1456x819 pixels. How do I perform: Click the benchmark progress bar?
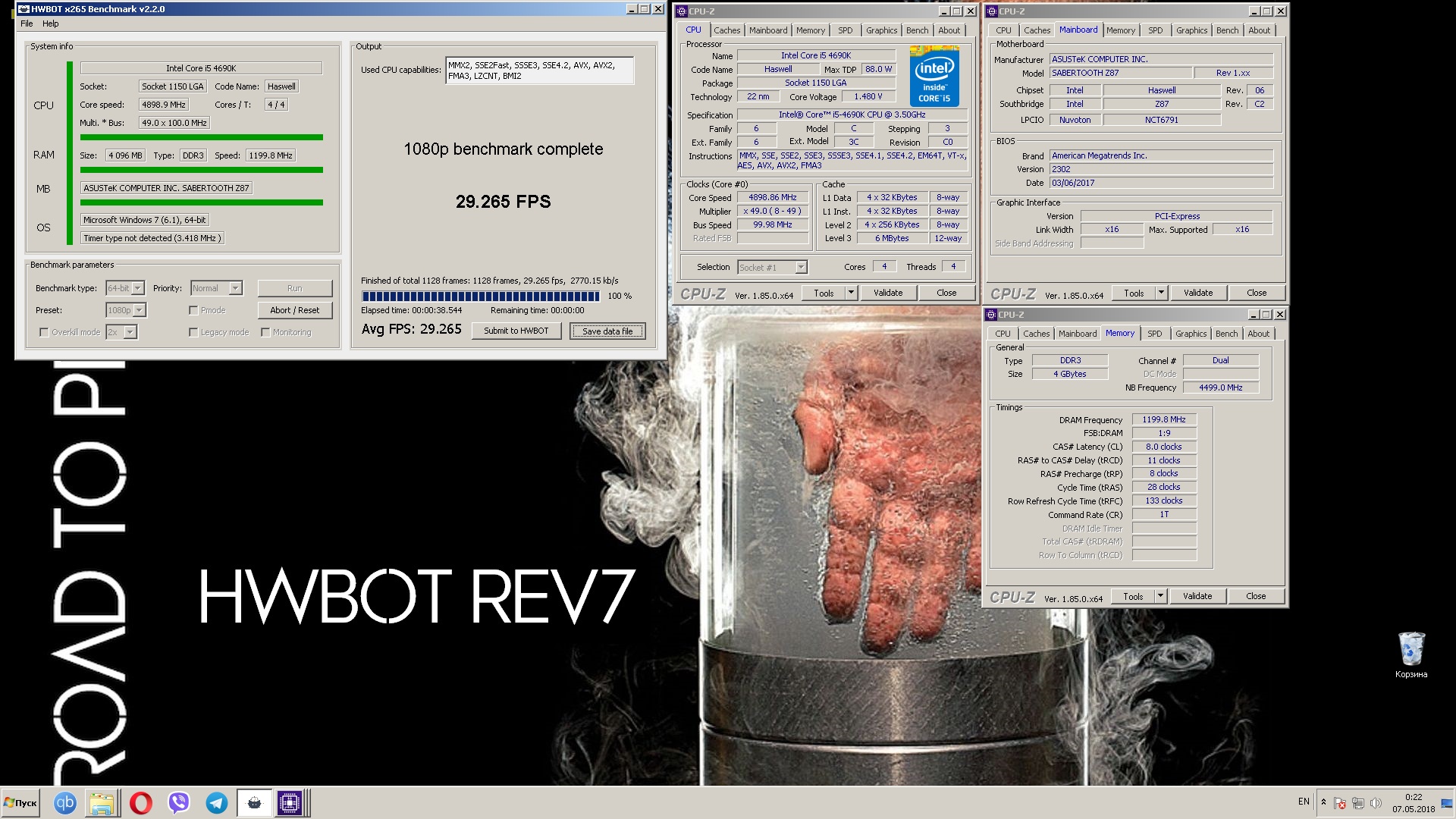[x=481, y=297]
